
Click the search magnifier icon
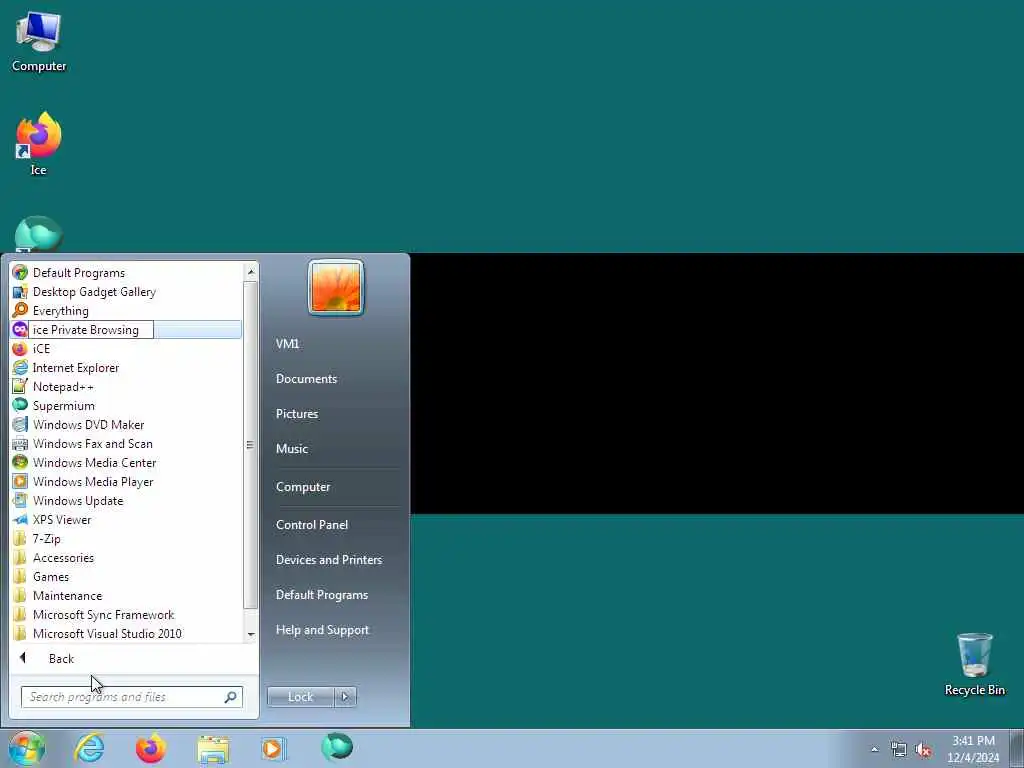(x=231, y=697)
